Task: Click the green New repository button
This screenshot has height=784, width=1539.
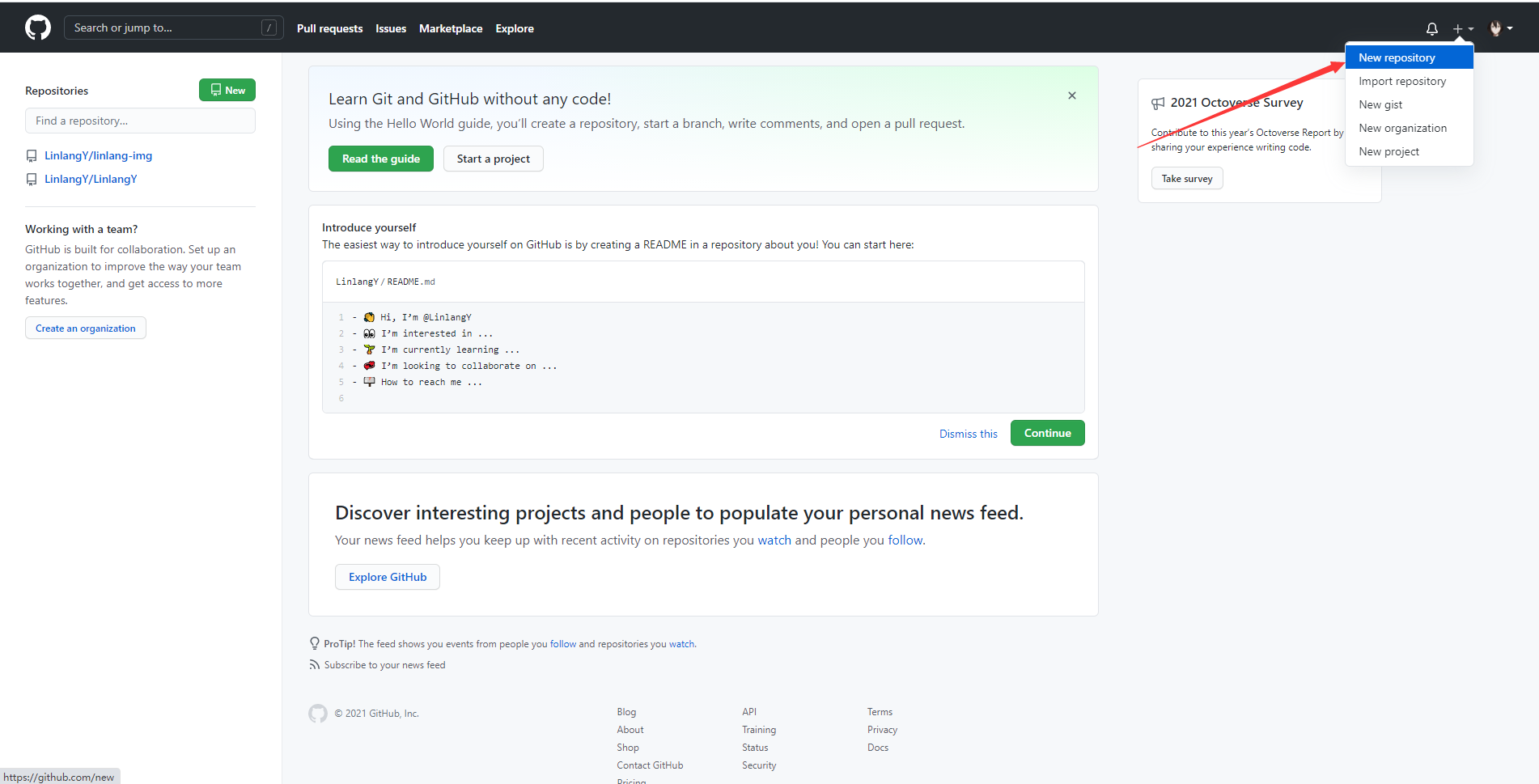Action: [227, 90]
